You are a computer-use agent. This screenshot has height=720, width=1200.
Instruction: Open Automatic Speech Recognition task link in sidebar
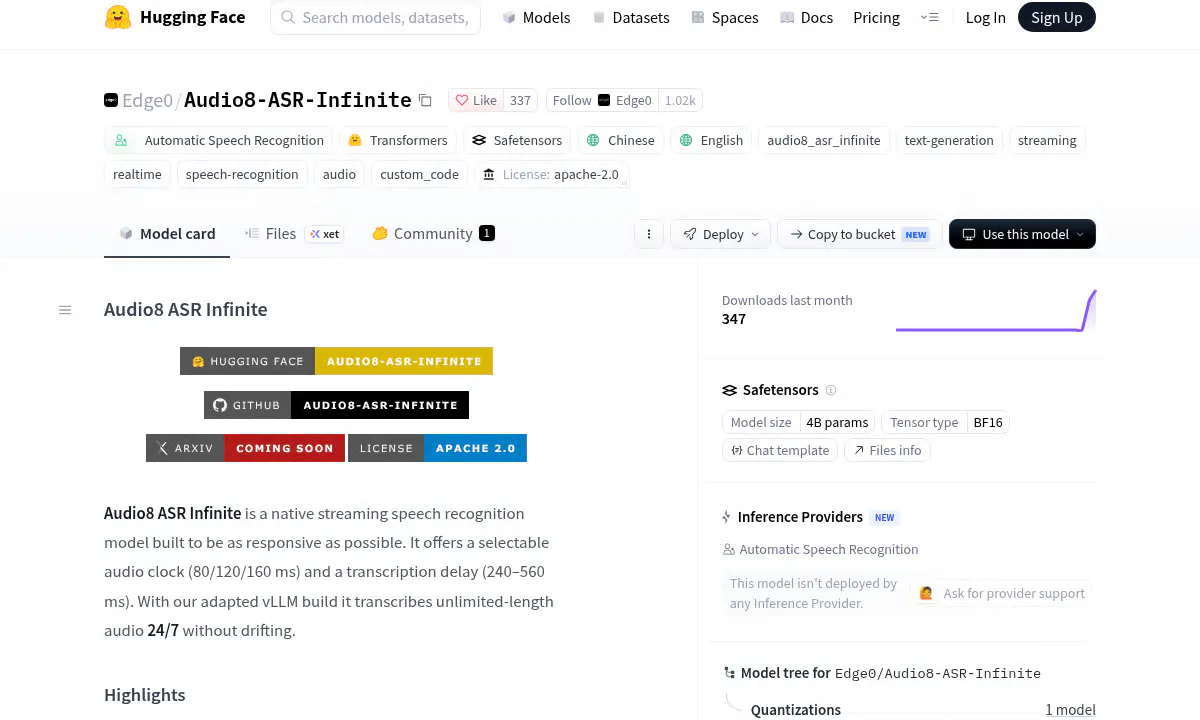click(820, 549)
